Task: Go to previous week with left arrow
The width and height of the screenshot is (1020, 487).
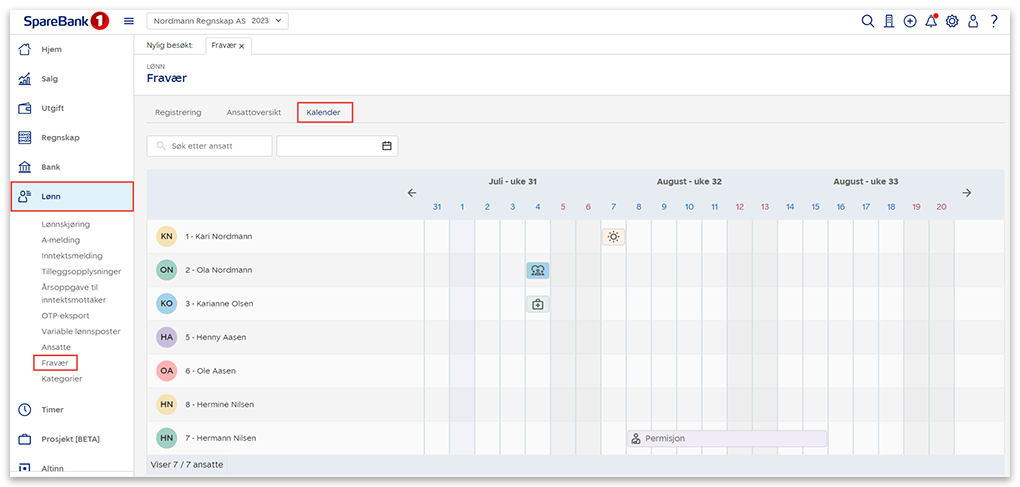Action: pos(411,193)
